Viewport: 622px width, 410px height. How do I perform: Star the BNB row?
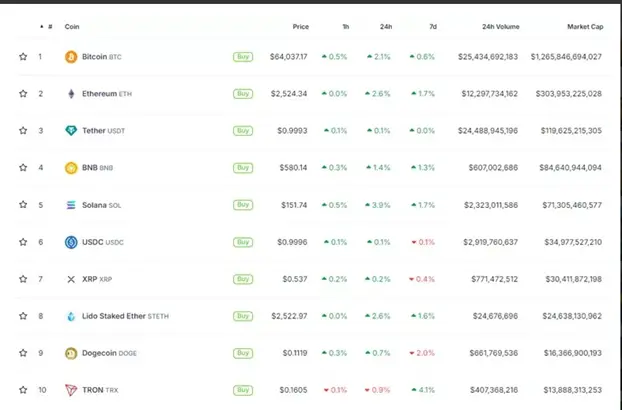tap(23, 167)
